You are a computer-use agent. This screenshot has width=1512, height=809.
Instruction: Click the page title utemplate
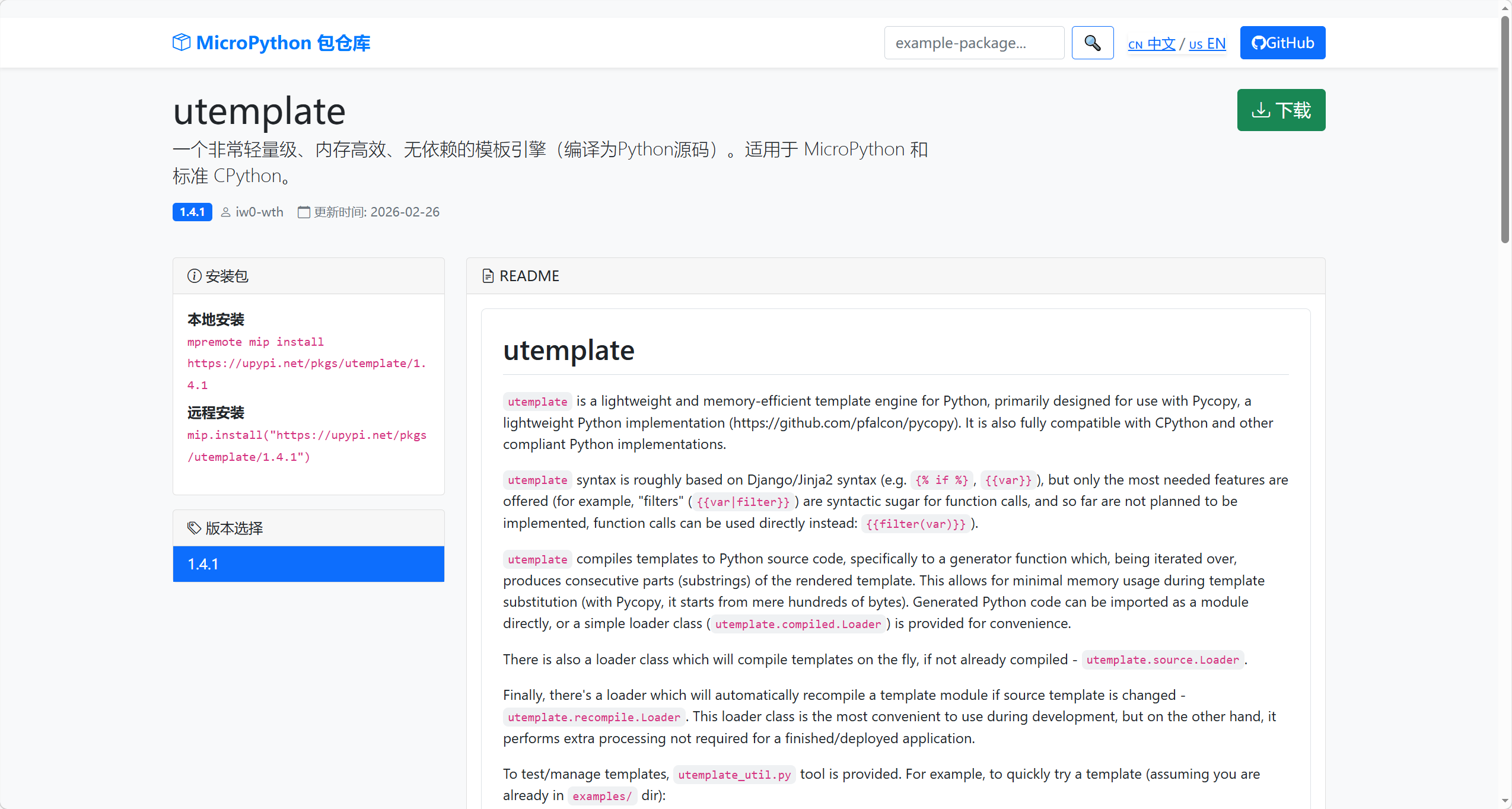tap(259, 111)
